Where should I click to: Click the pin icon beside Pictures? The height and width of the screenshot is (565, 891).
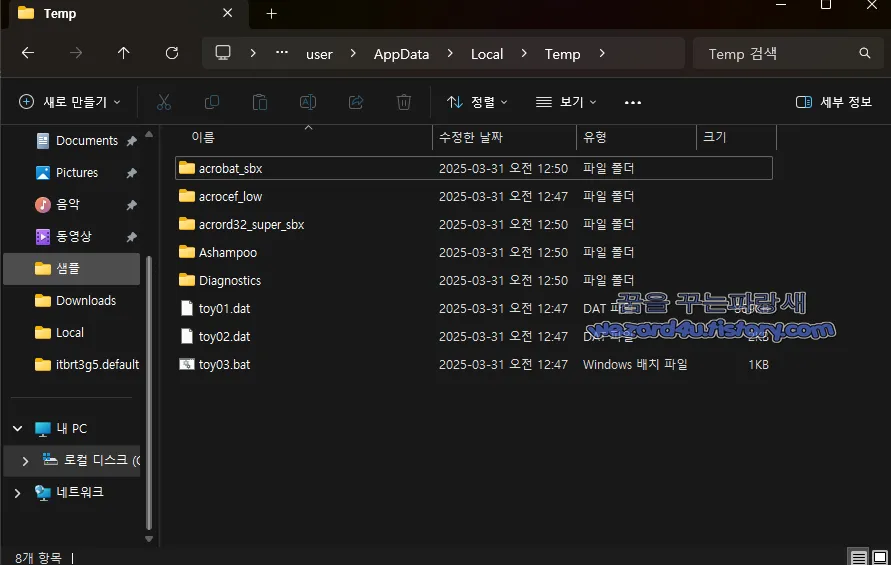[131, 173]
